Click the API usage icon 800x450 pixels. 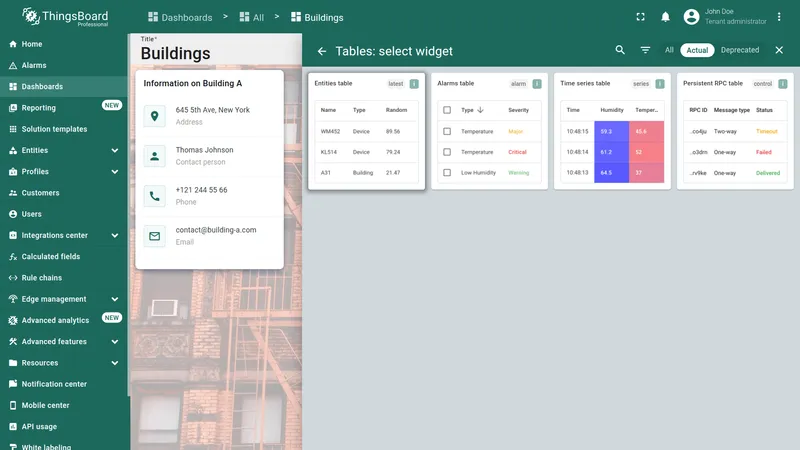[13, 427]
